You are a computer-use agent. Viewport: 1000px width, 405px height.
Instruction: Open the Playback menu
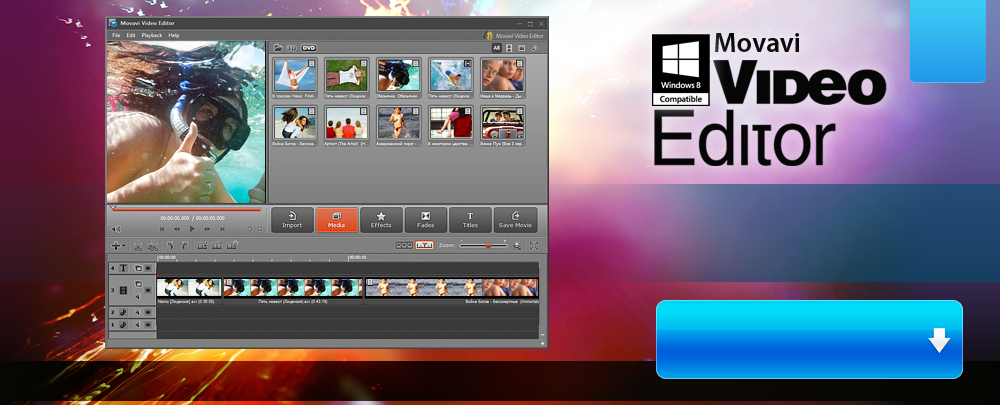point(152,36)
